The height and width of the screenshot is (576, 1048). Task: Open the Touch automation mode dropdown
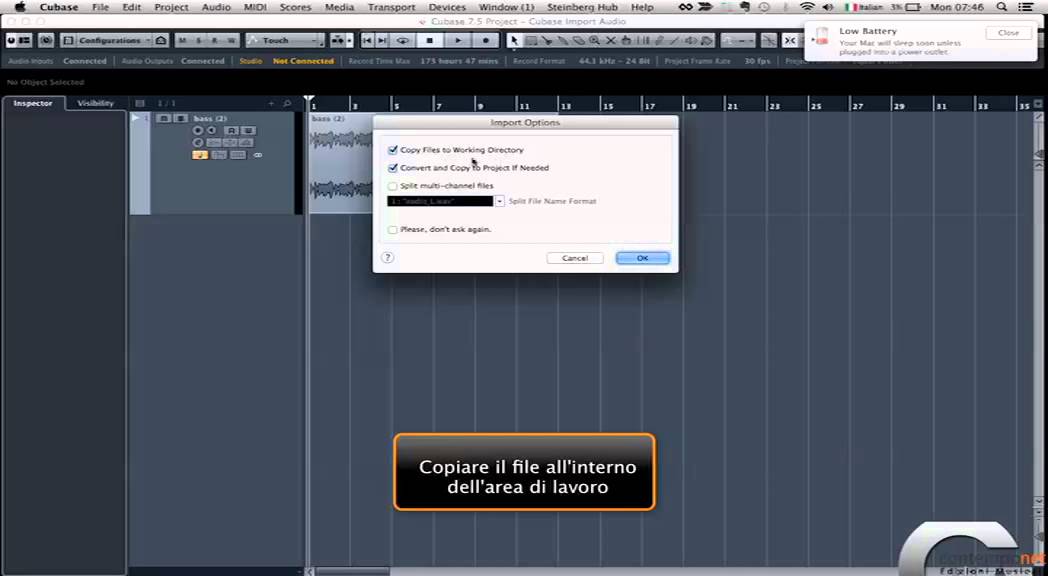(285, 41)
